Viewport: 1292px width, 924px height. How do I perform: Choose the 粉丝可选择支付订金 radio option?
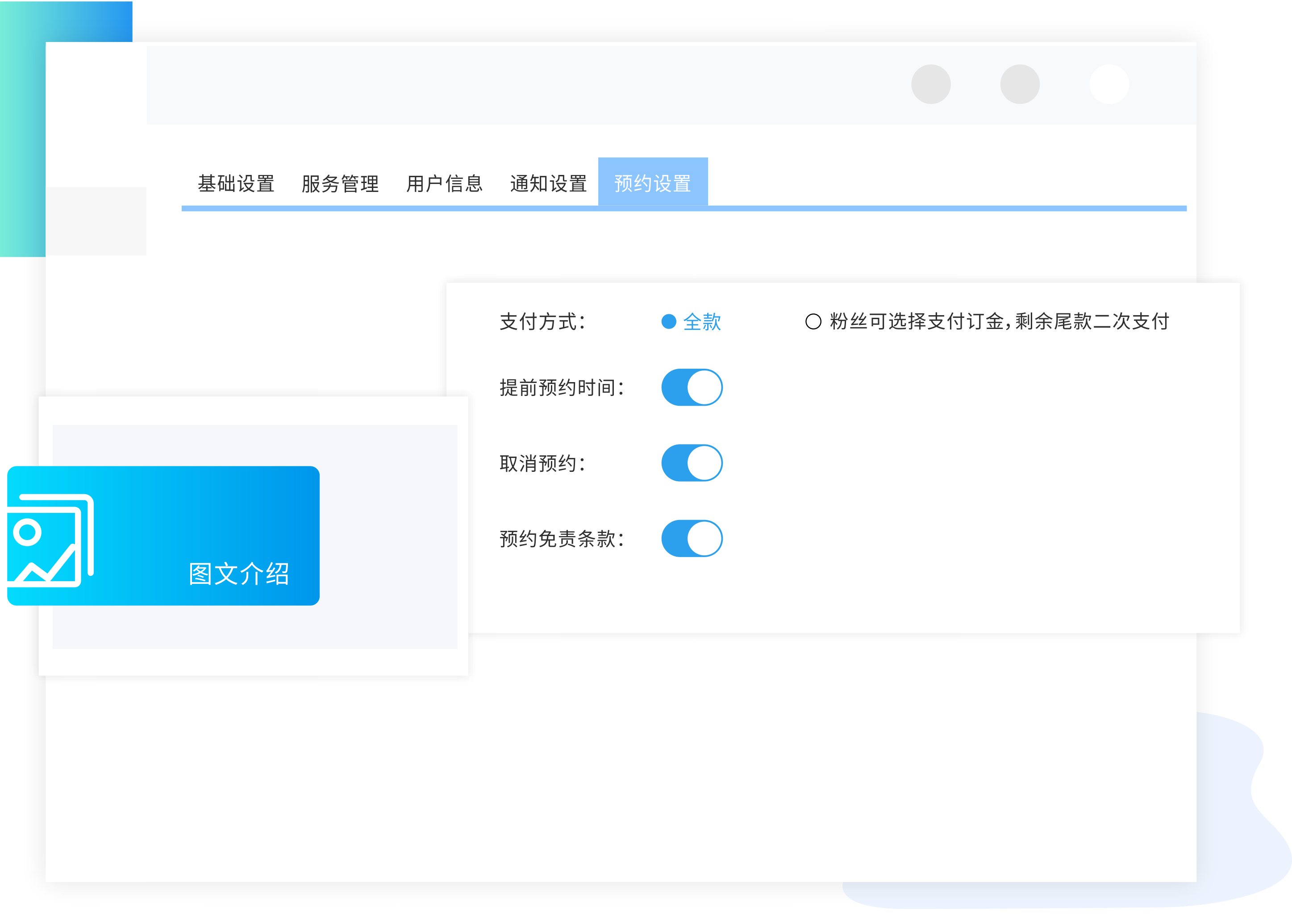[x=813, y=321]
